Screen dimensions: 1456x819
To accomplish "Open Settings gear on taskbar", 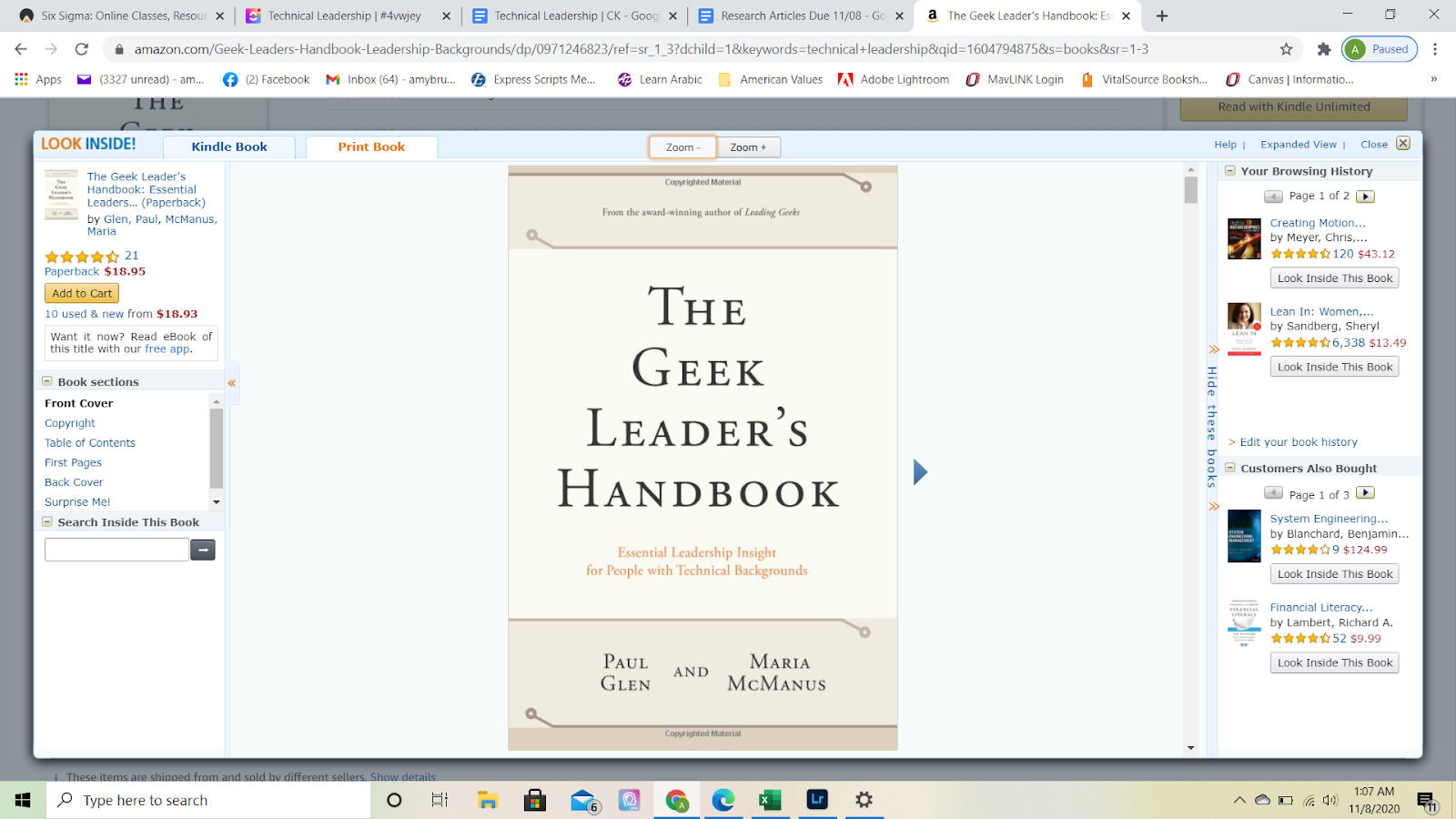I will pyautogui.click(x=864, y=800).
